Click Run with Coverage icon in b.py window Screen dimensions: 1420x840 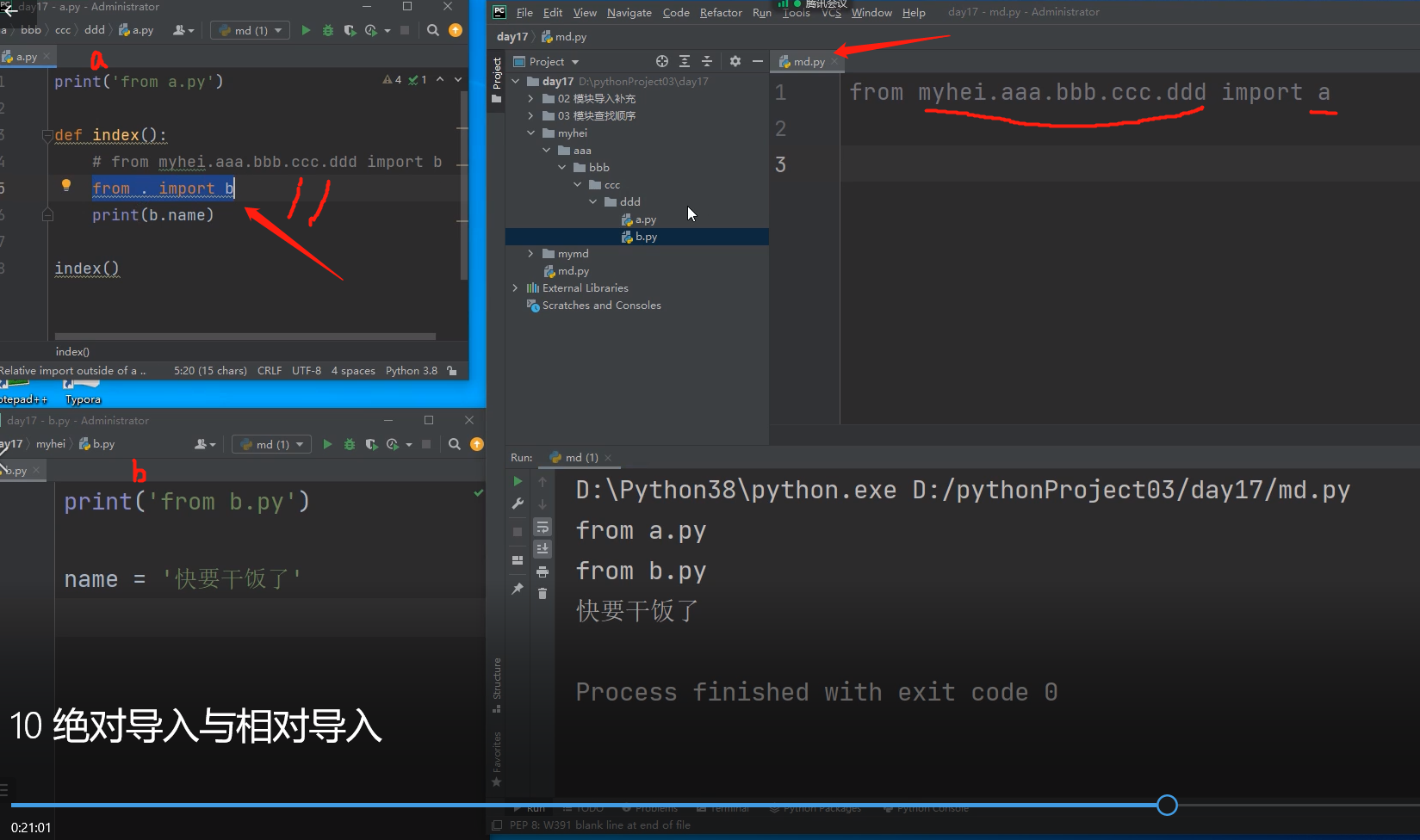[371, 444]
